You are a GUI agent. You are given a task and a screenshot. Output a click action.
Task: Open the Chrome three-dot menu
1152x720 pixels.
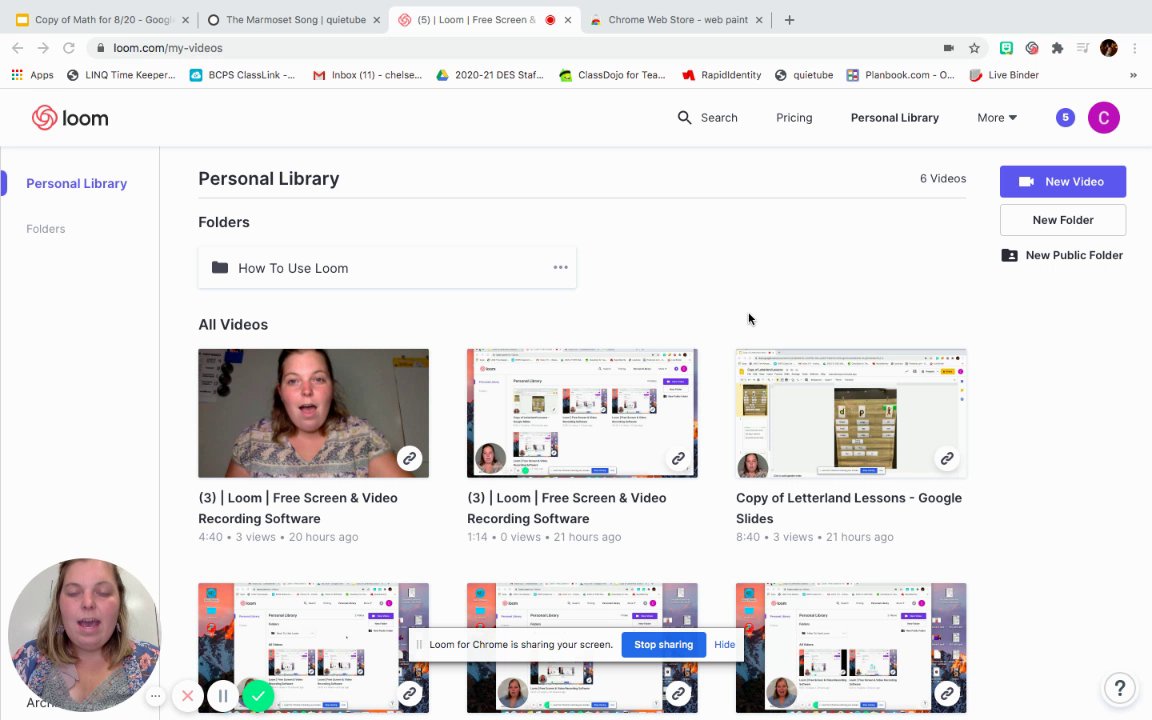(x=1134, y=48)
